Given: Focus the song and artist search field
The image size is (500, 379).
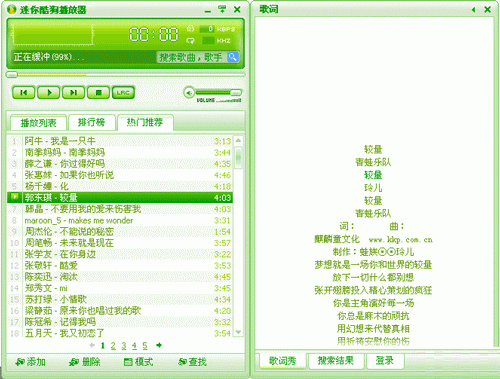Looking at the screenshot, I should (x=192, y=57).
